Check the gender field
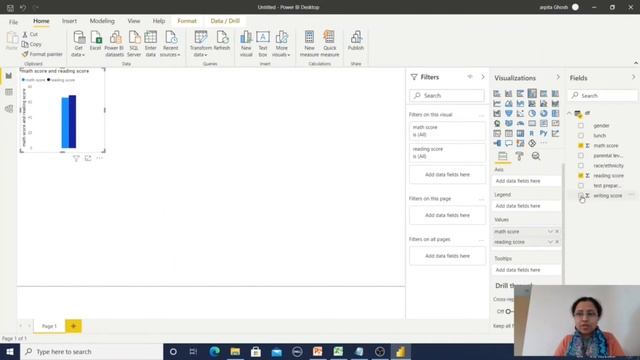The width and height of the screenshot is (640, 360). 581,126
